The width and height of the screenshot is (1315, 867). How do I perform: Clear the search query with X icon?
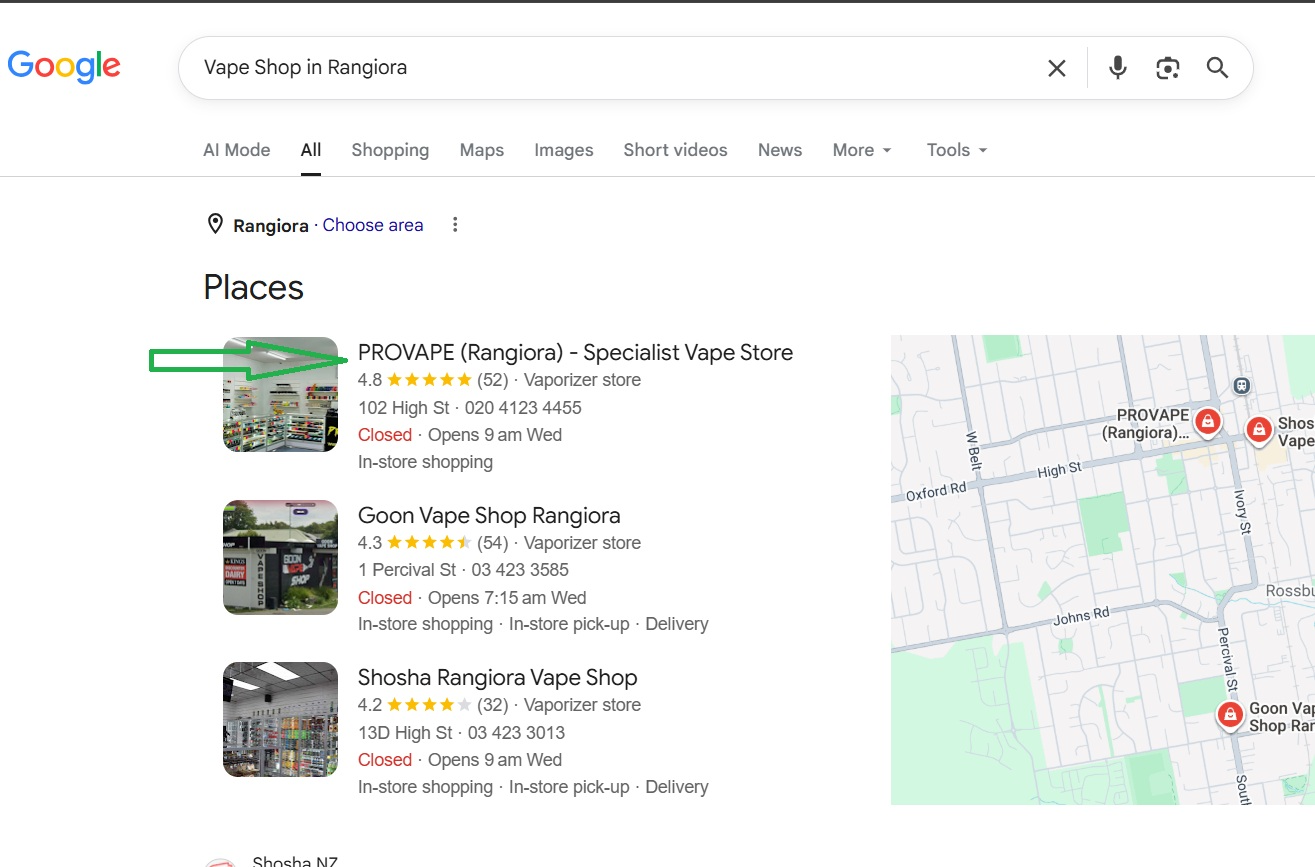coord(1056,68)
